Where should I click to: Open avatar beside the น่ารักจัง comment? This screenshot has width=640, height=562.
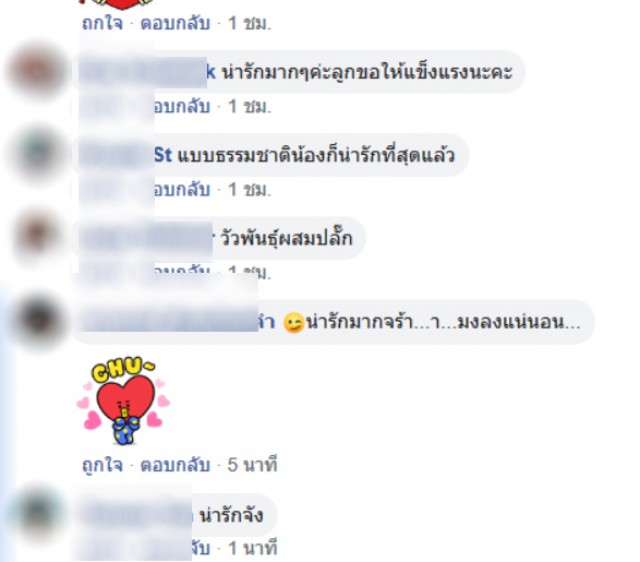[36, 515]
